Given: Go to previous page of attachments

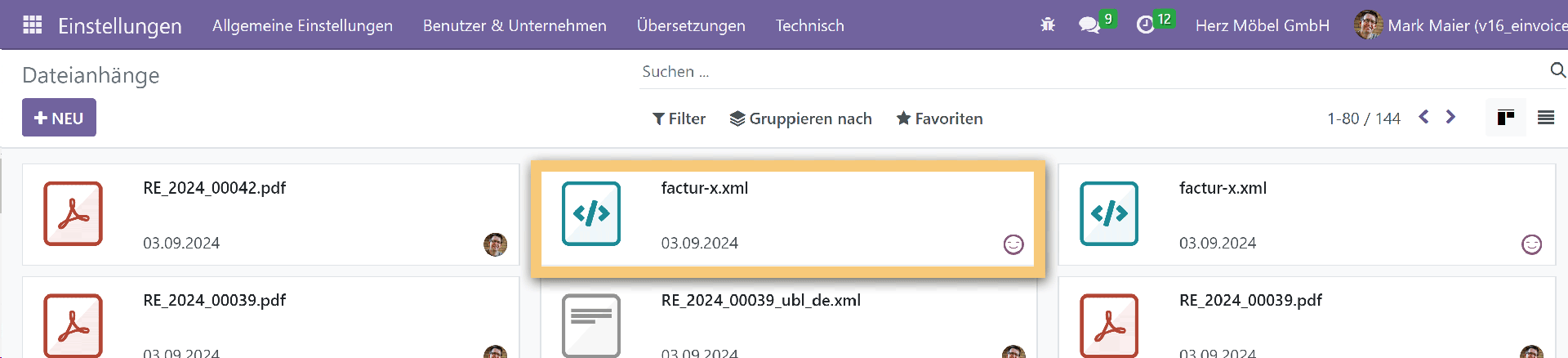Looking at the screenshot, I should pyautogui.click(x=1423, y=117).
